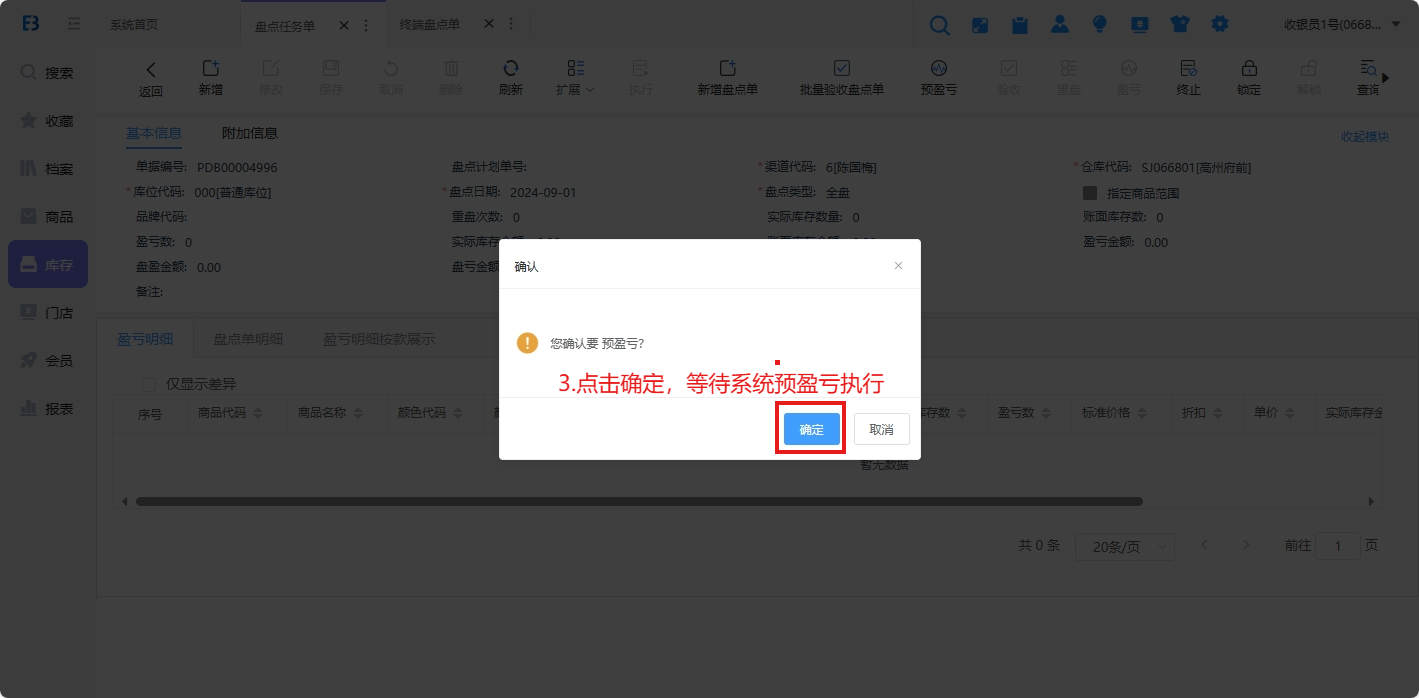Select 盘点单明细 tab
The image size is (1419, 698).
(248, 339)
